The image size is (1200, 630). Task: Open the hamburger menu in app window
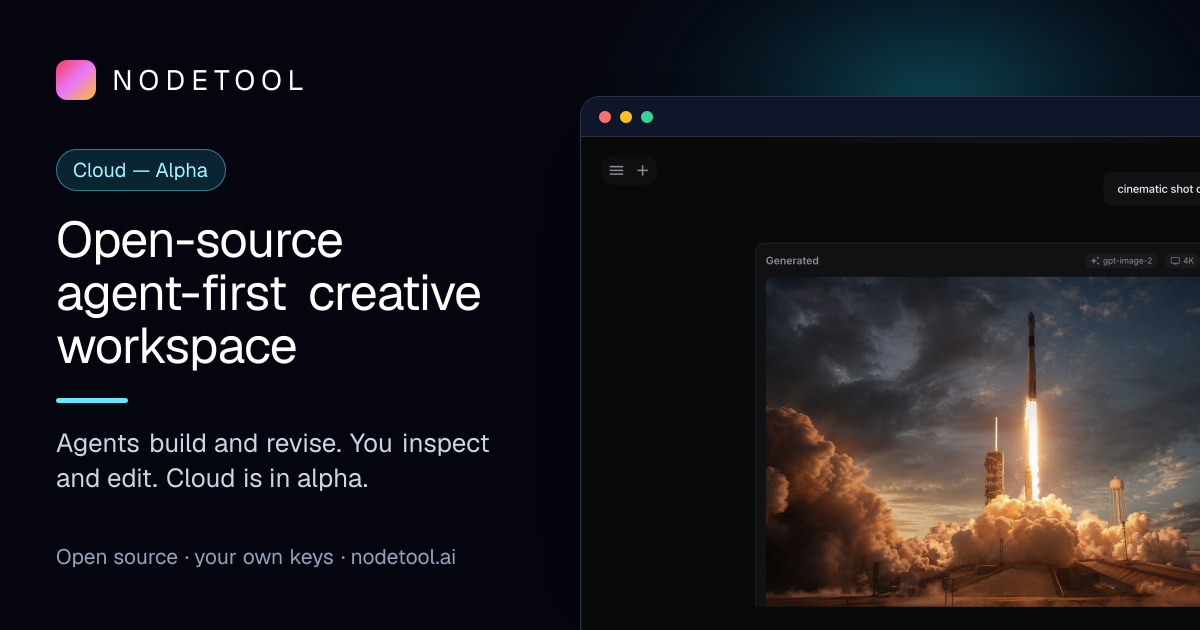tap(617, 171)
